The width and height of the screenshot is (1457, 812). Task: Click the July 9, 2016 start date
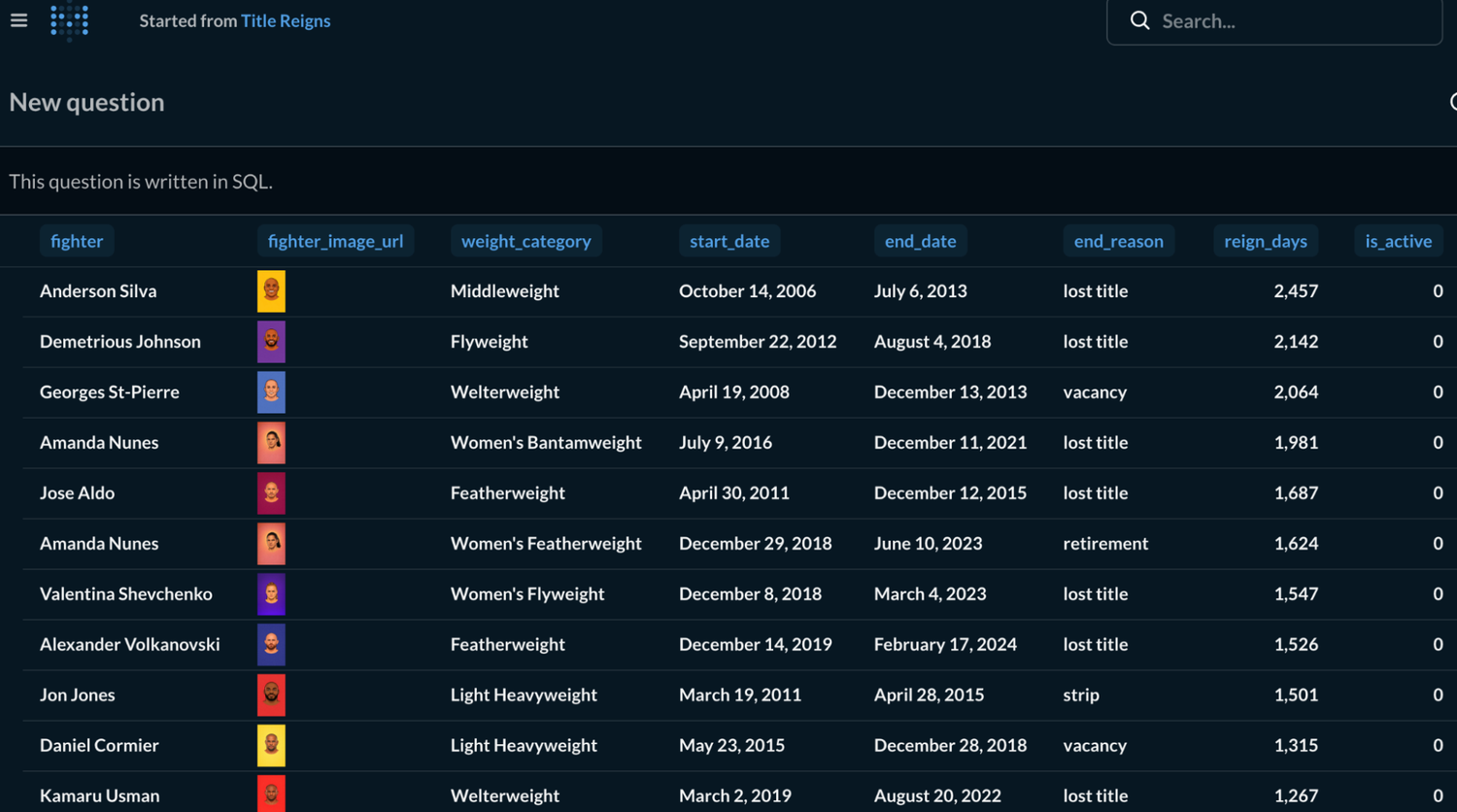tap(726, 443)
